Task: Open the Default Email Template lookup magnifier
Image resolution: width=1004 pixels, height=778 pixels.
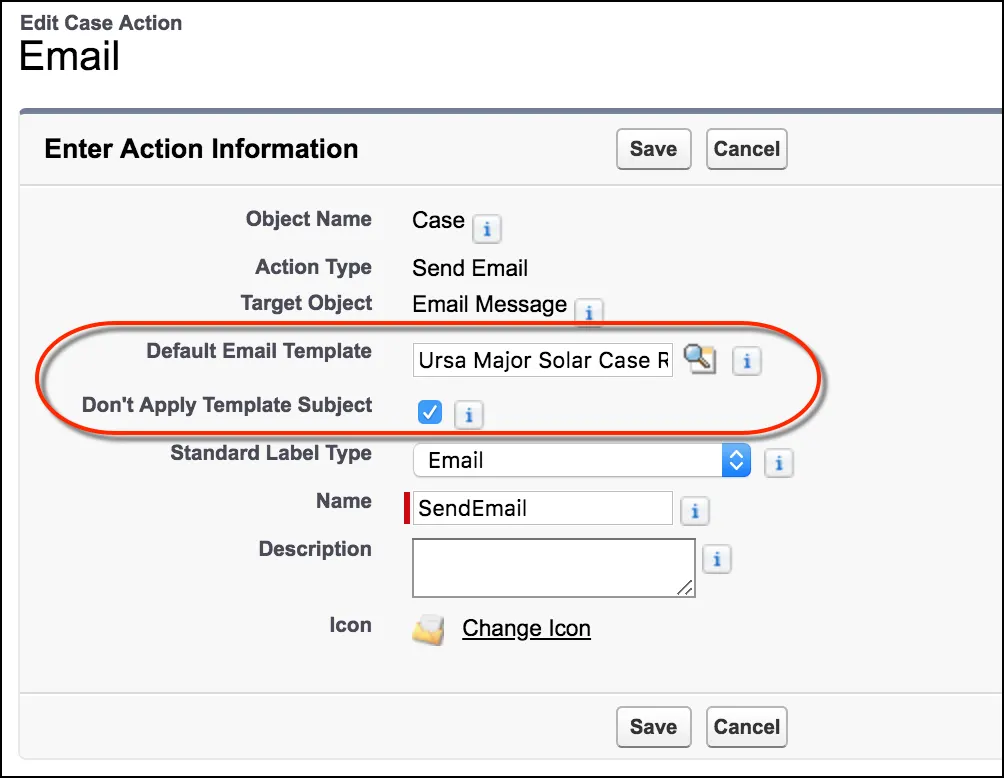Action: pyautogui.click(x=699, y=359)
